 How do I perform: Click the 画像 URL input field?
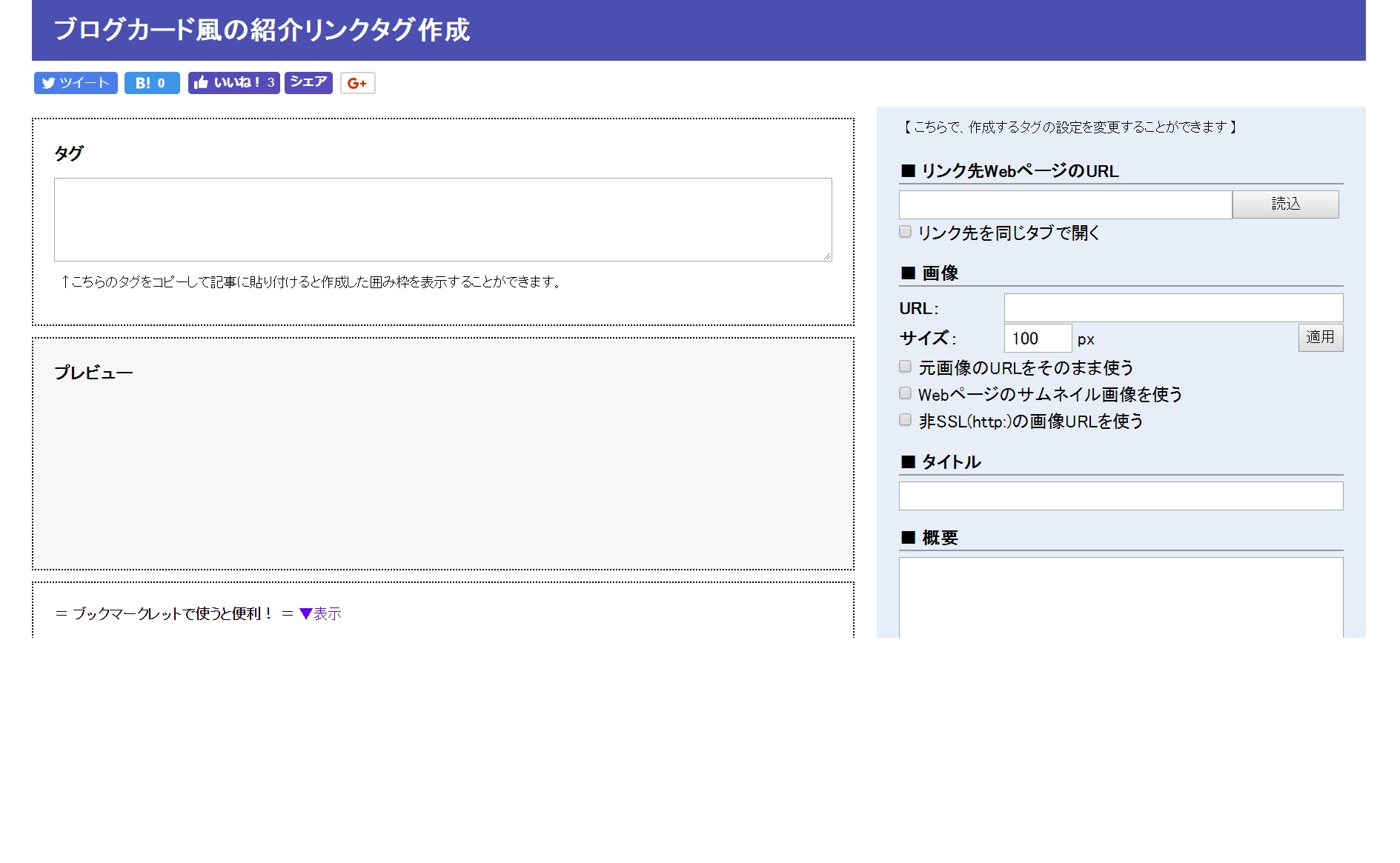1174,307
